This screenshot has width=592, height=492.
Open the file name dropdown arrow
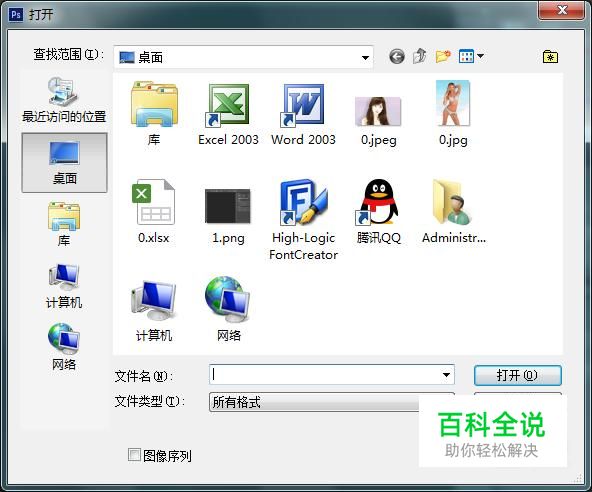(446, 375)
